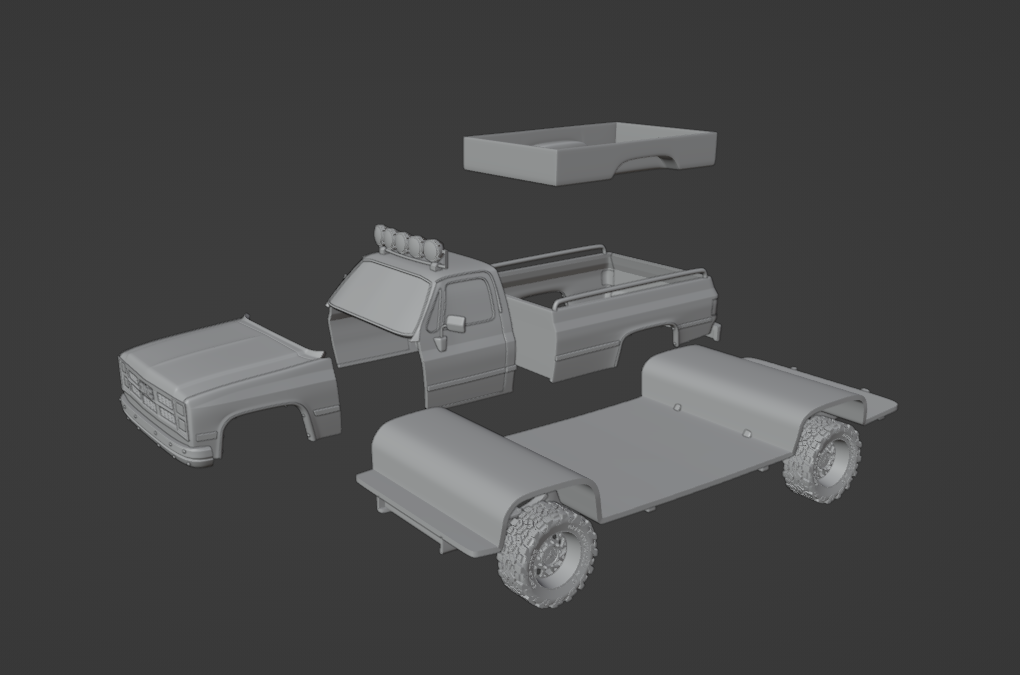Click the side mirror on the cab door

[x=455, y=323]
